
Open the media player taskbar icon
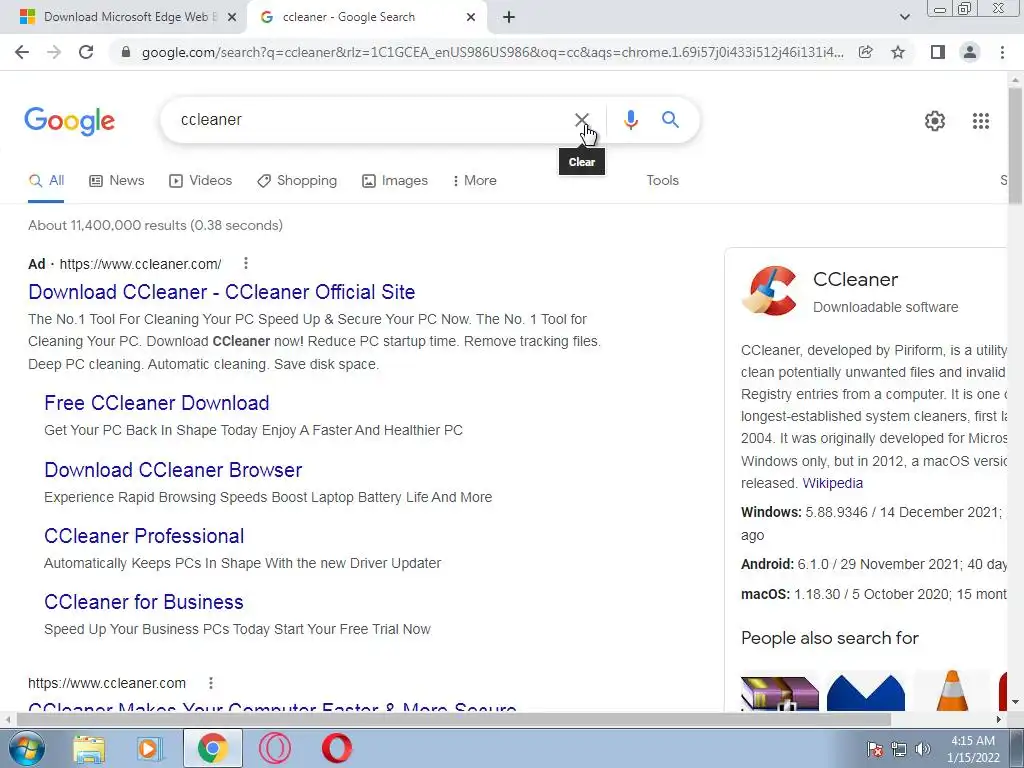click(148, 749)
